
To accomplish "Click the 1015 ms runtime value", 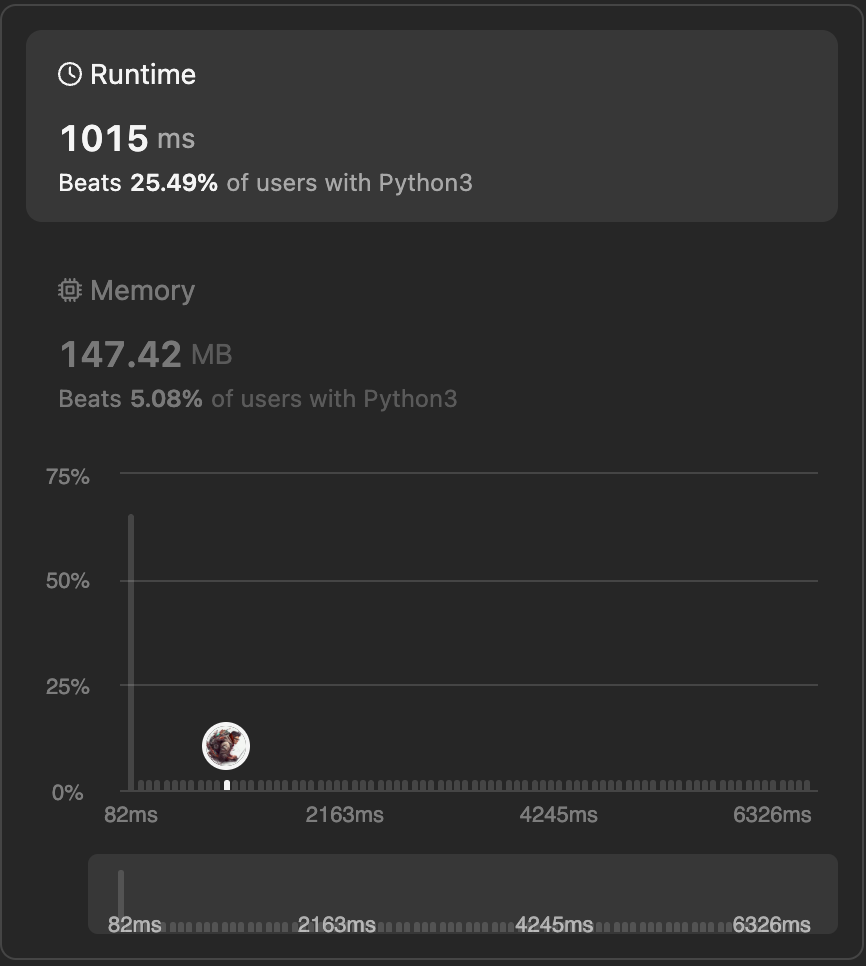I will coord(127,137).
